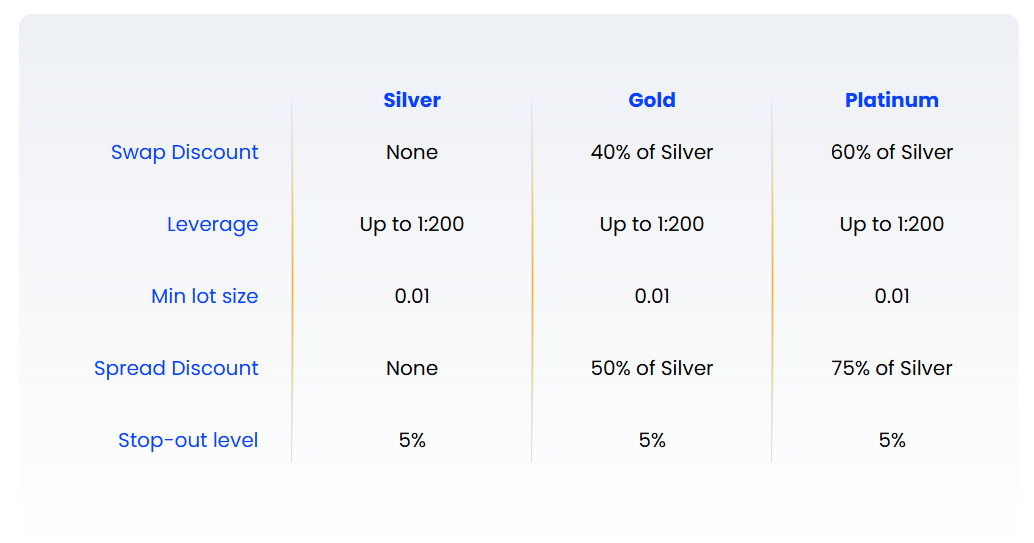1034x543 pixels.
Task: Click the Platinum column header
Action: [x=892, y=100]
